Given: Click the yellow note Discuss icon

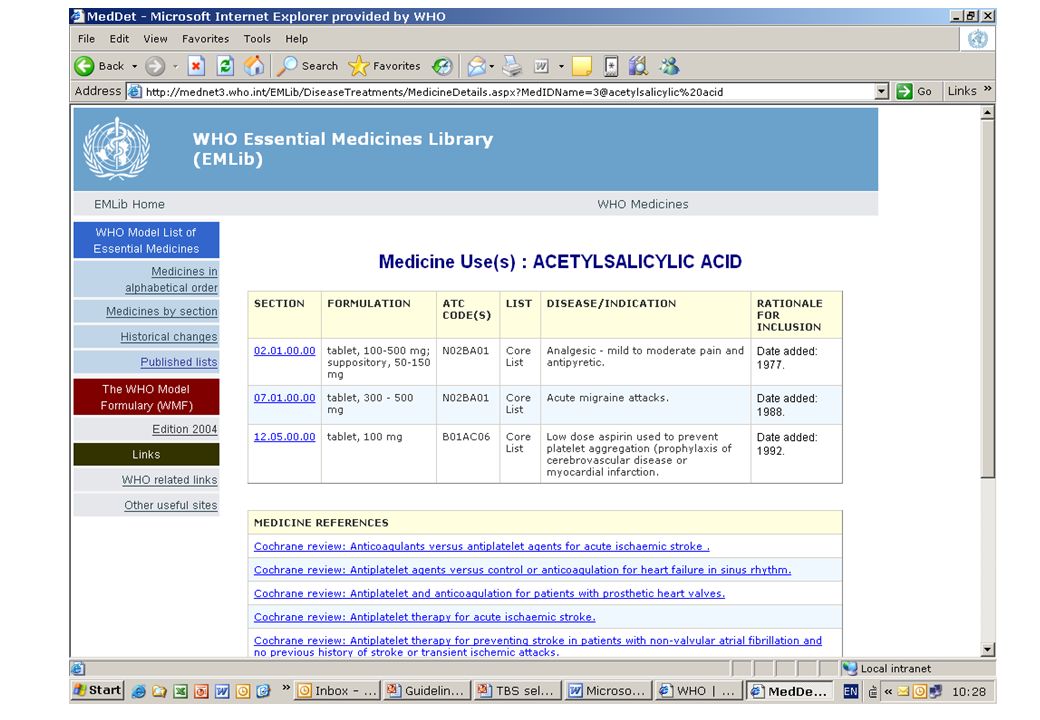Looking at the screenshot, I should point(582,66).
